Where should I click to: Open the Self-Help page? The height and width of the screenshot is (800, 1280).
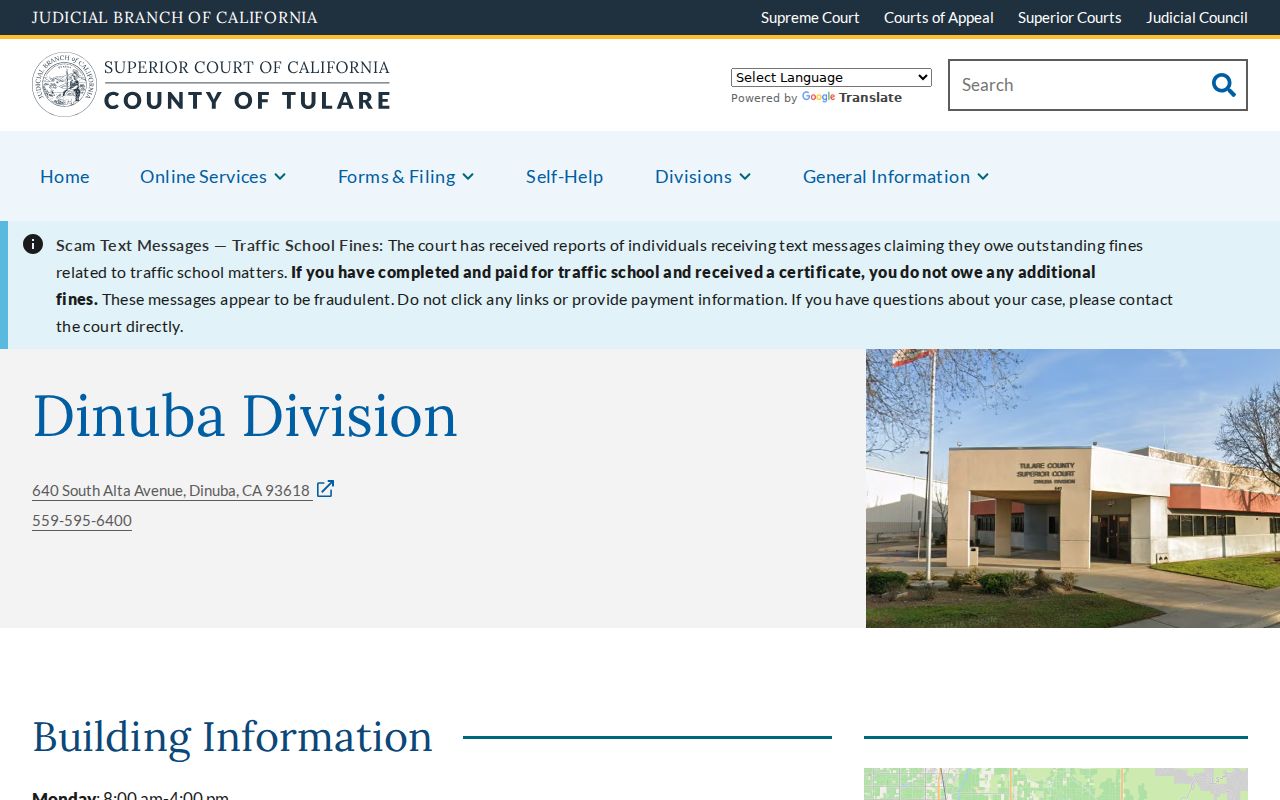[x=565, y=176]
